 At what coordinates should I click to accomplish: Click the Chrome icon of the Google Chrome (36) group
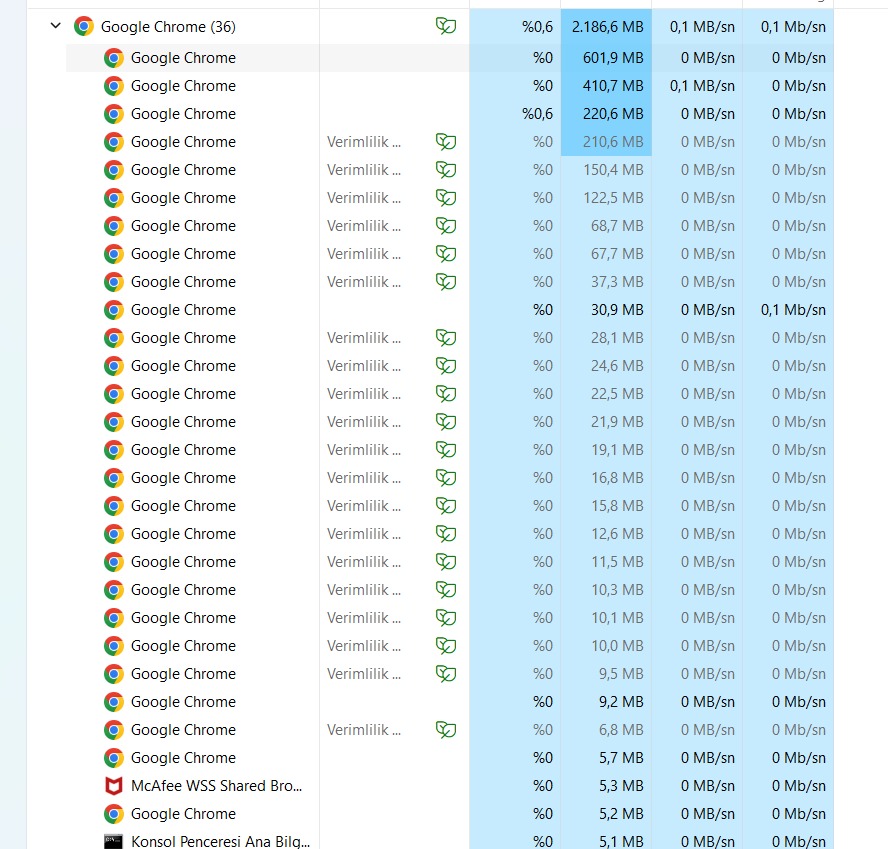tap(84, 26)
